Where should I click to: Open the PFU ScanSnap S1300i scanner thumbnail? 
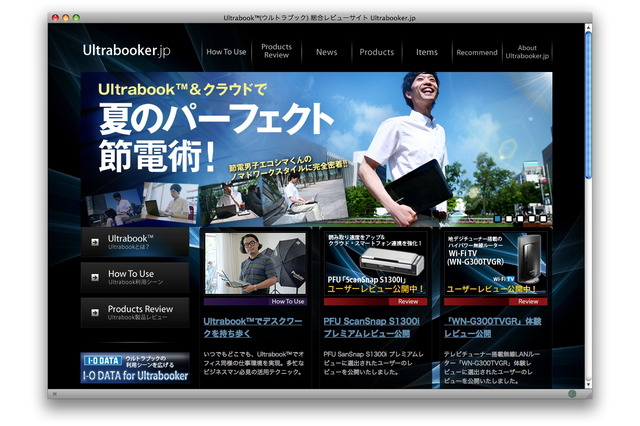pyautogui.click(x=375, y=264)
